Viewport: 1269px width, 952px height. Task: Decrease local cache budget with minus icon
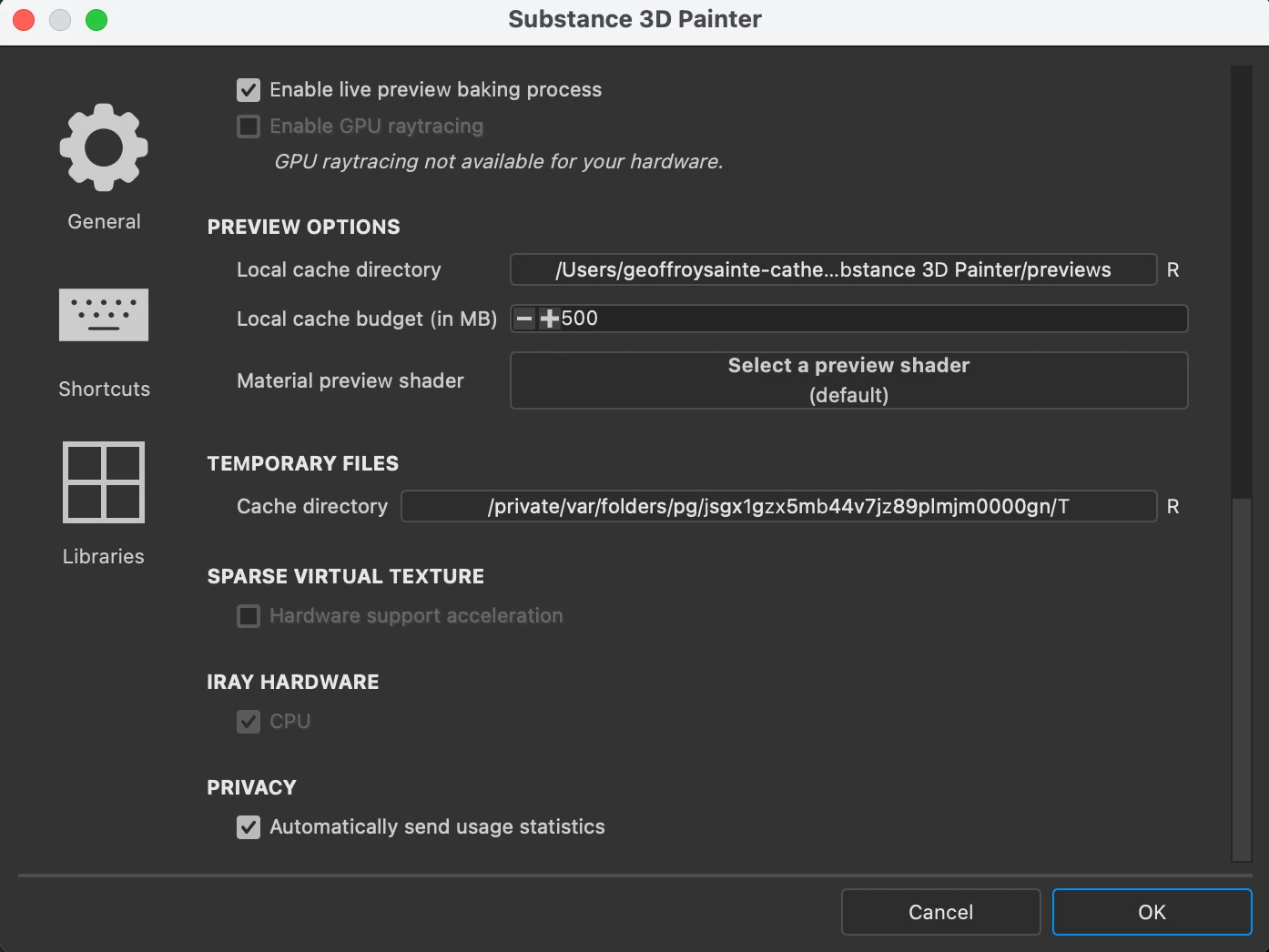524,319
